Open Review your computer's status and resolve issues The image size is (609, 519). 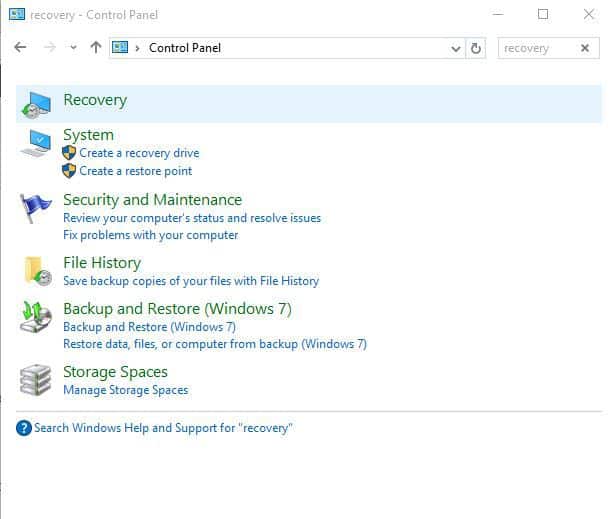point(192,218)
